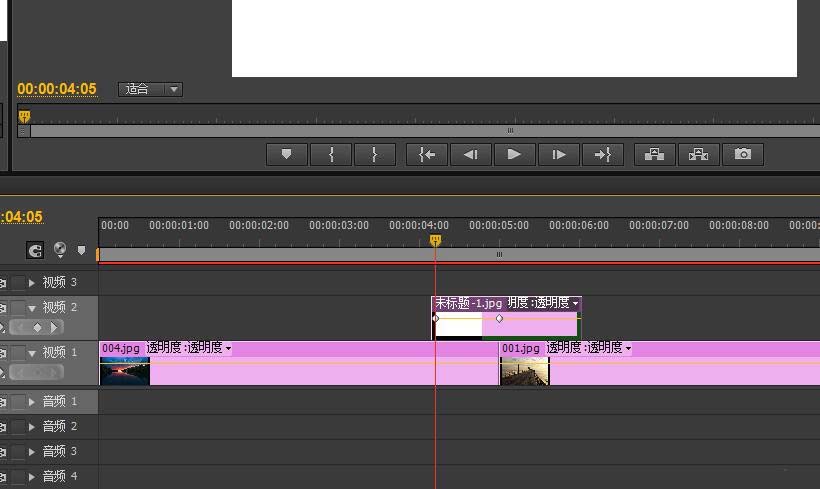Go to previous keyframe on 视频 2
The height and width of the screenshot is (489, 820).
pos(21,327)
